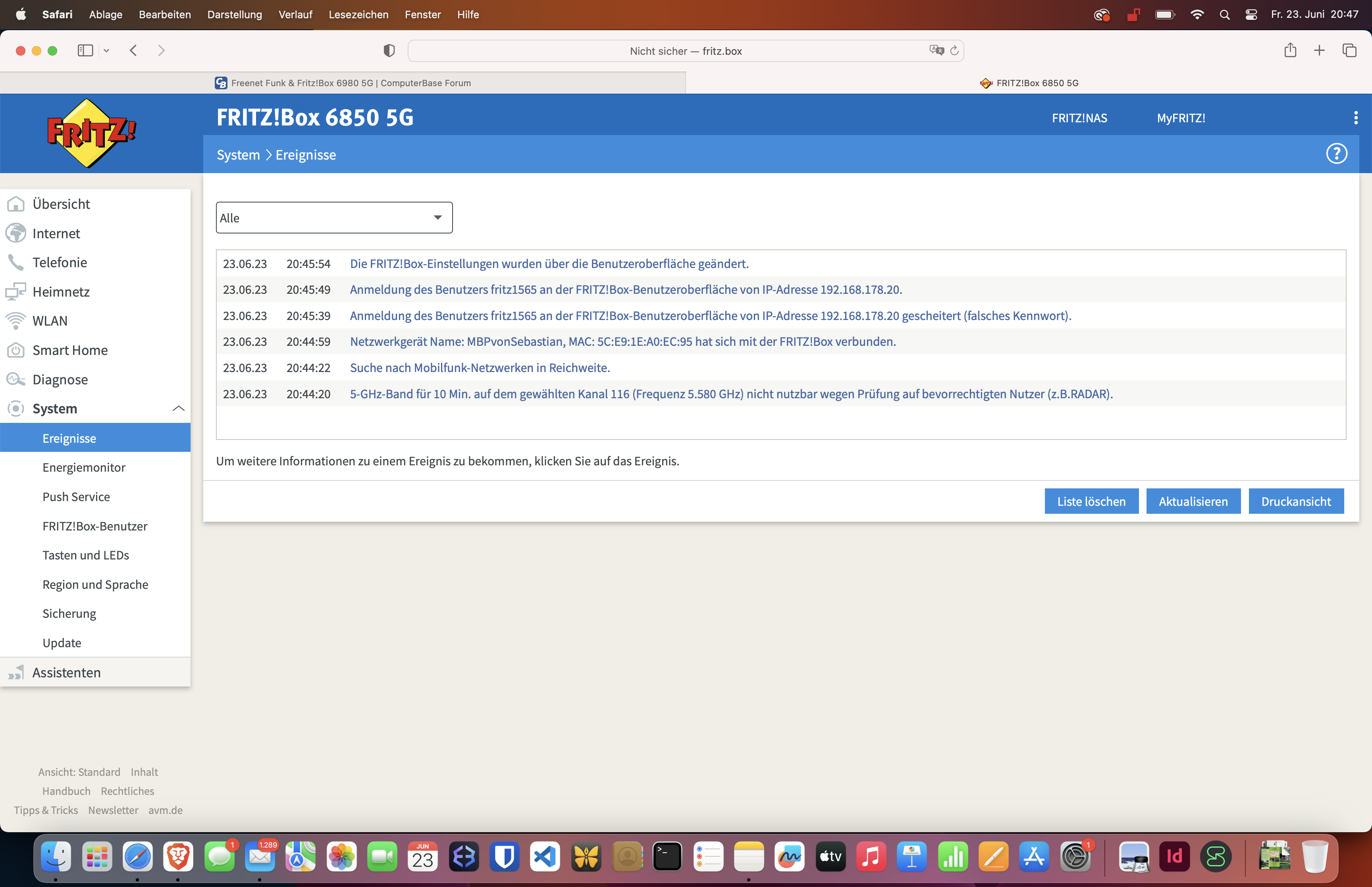Open macOS Control Center in menu bar

pyautogui.click(x=1251, y=14)
